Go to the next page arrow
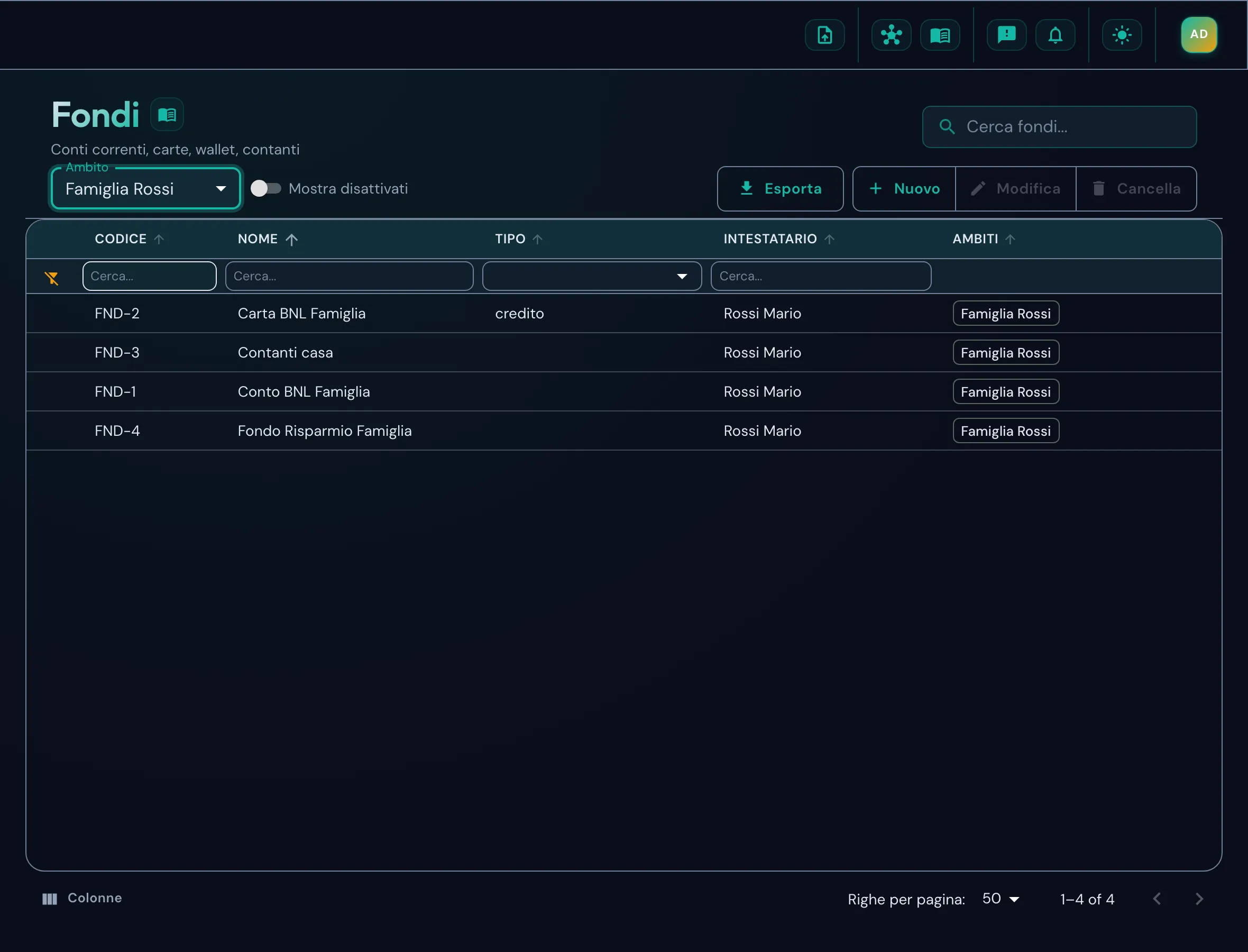This screenshot has height=952, width=1248. [1199, 899]
